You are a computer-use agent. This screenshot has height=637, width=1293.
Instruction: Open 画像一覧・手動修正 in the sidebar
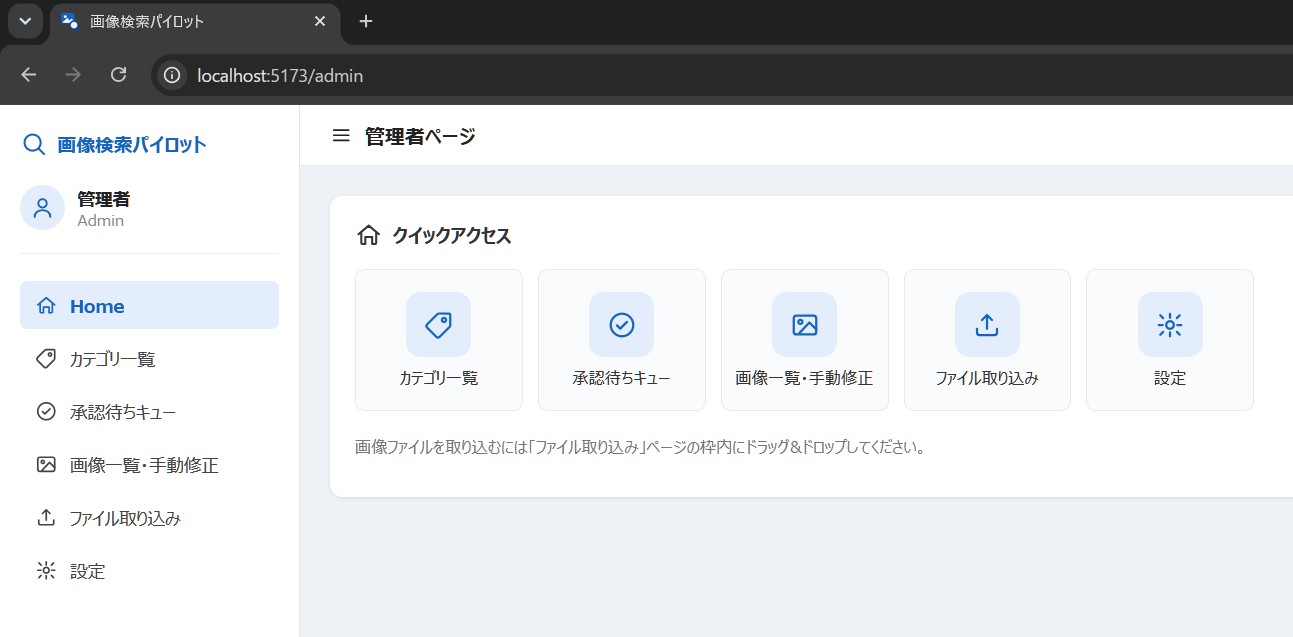[x=149, y=465]
